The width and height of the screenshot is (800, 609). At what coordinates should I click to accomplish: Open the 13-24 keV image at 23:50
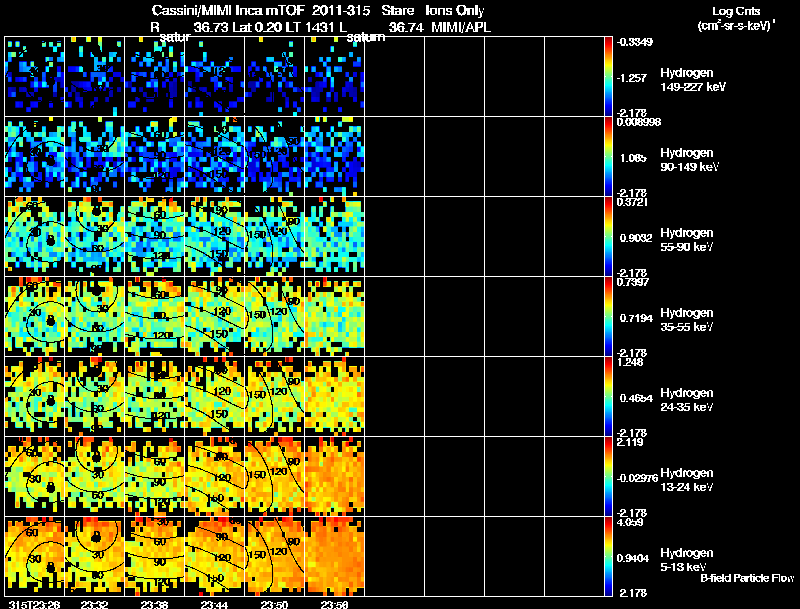coord(274,477)
